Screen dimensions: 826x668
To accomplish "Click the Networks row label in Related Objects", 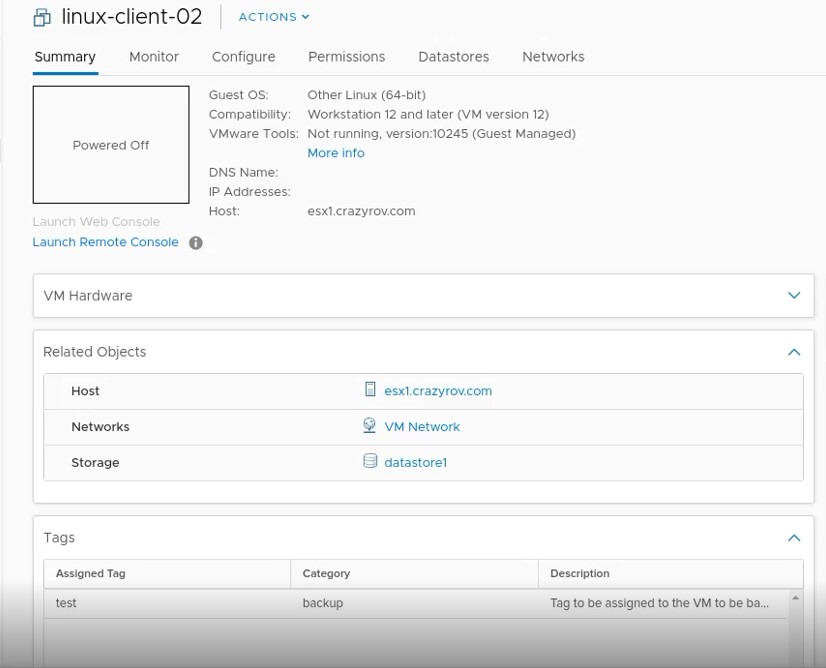I will click(100, 427).
